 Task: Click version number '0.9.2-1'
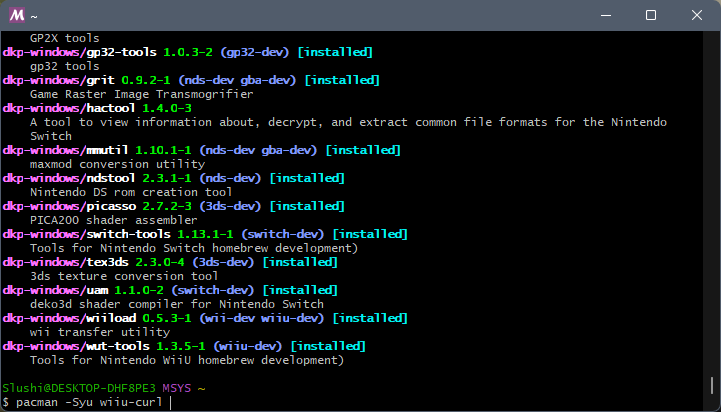coord(146,80)
